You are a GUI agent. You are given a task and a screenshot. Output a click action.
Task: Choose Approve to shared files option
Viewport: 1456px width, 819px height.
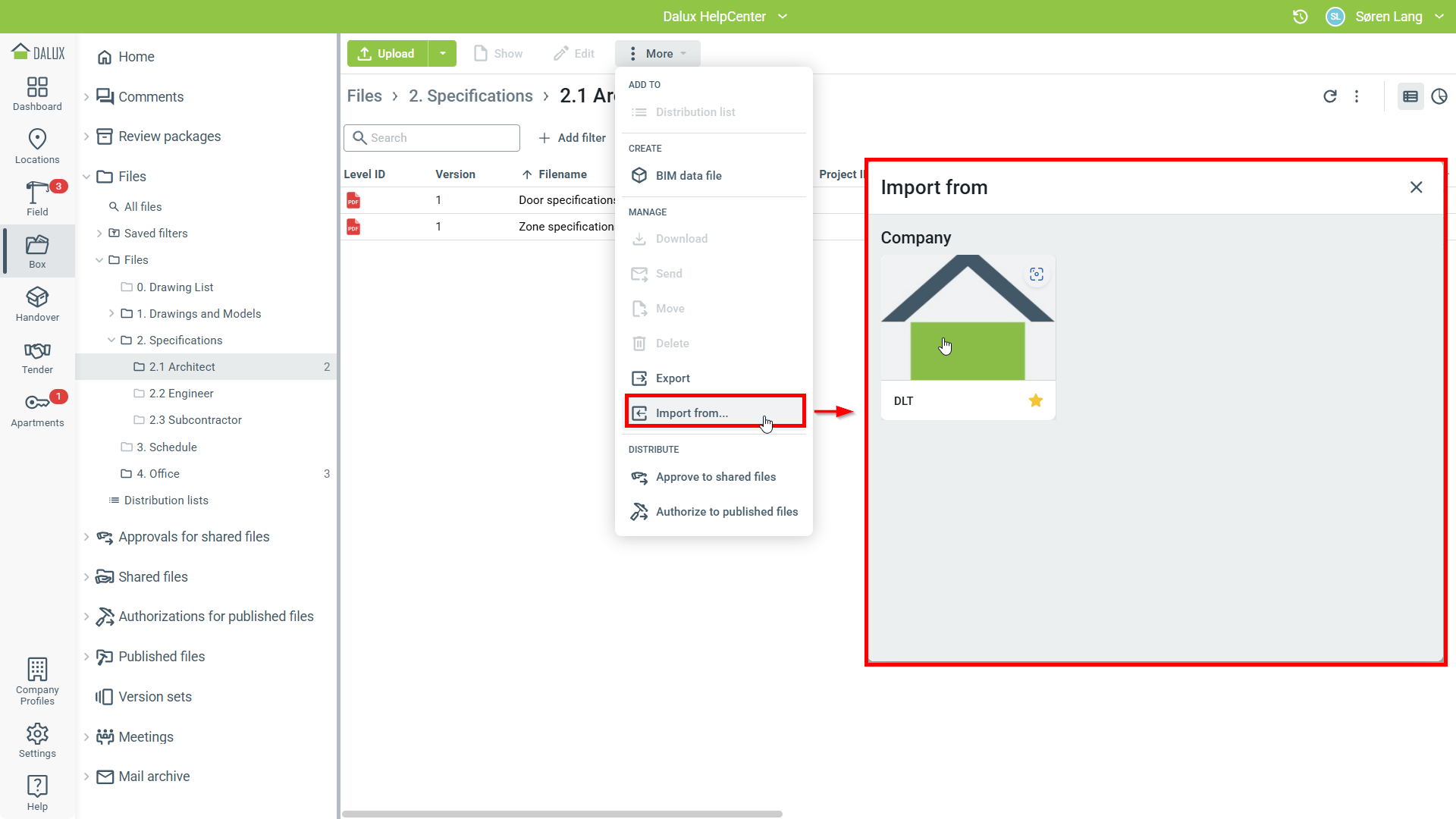(715, 477)
